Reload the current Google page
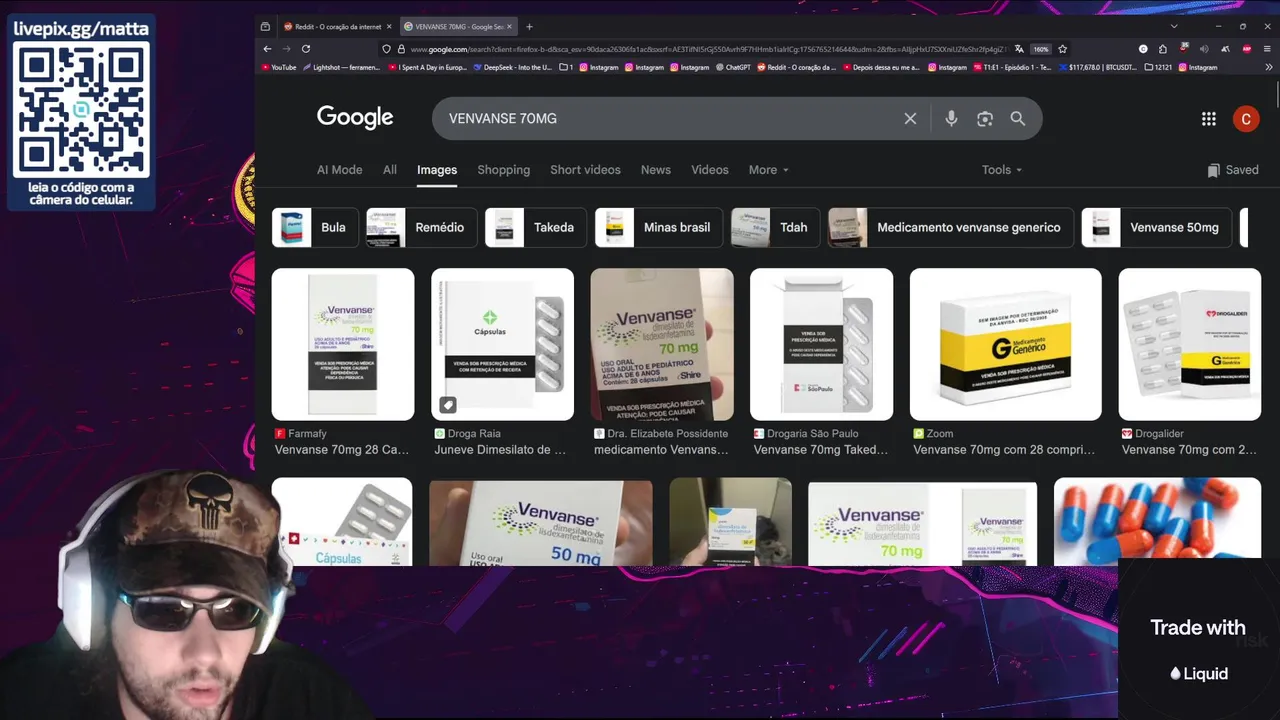 [306, 48]
